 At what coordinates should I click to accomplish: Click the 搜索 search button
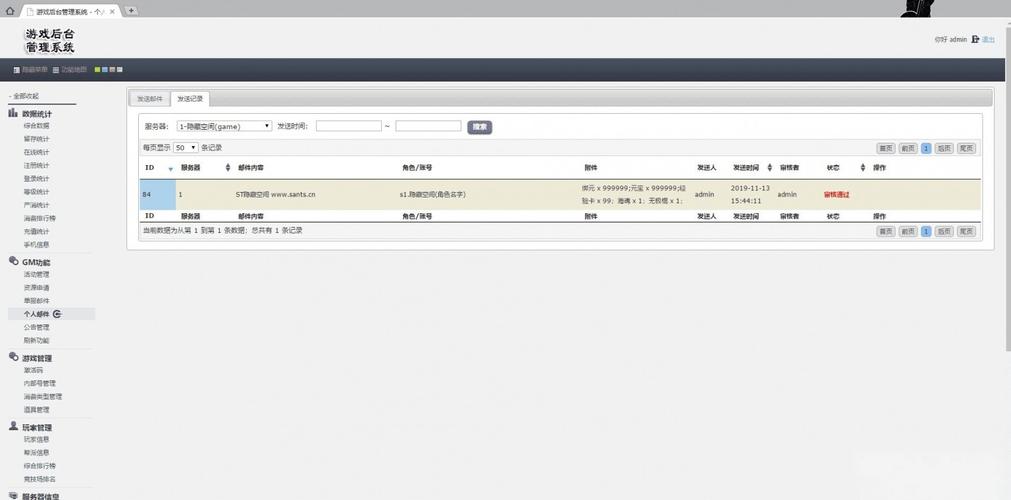click(480, 127)
